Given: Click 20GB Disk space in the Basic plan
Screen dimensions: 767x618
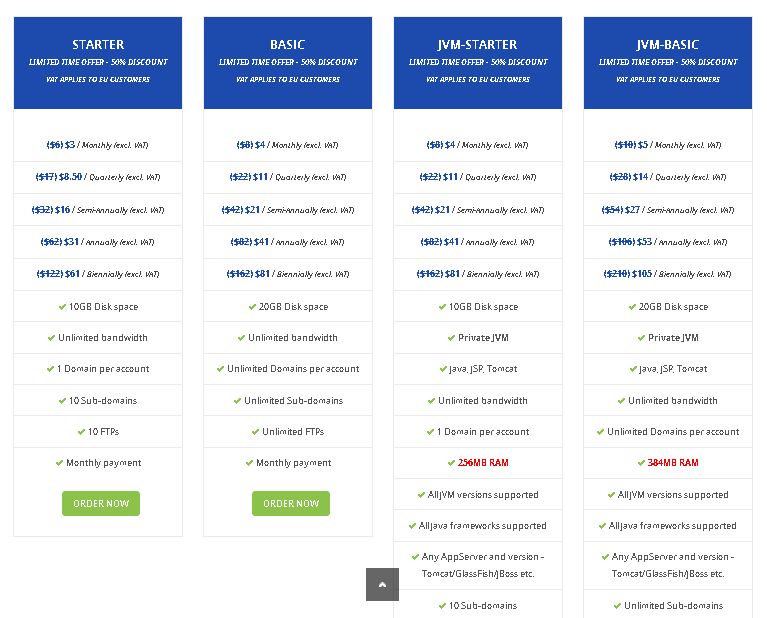Looking at the screenshot, I should point(293,307).
